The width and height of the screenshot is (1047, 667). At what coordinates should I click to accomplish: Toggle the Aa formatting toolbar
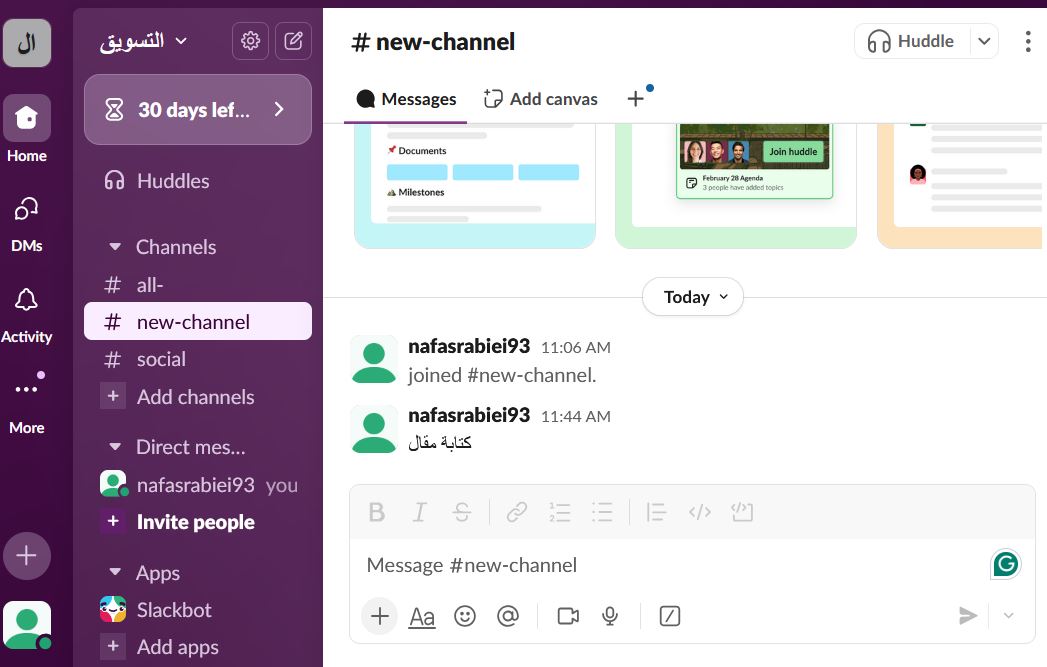tap(422, 616)
